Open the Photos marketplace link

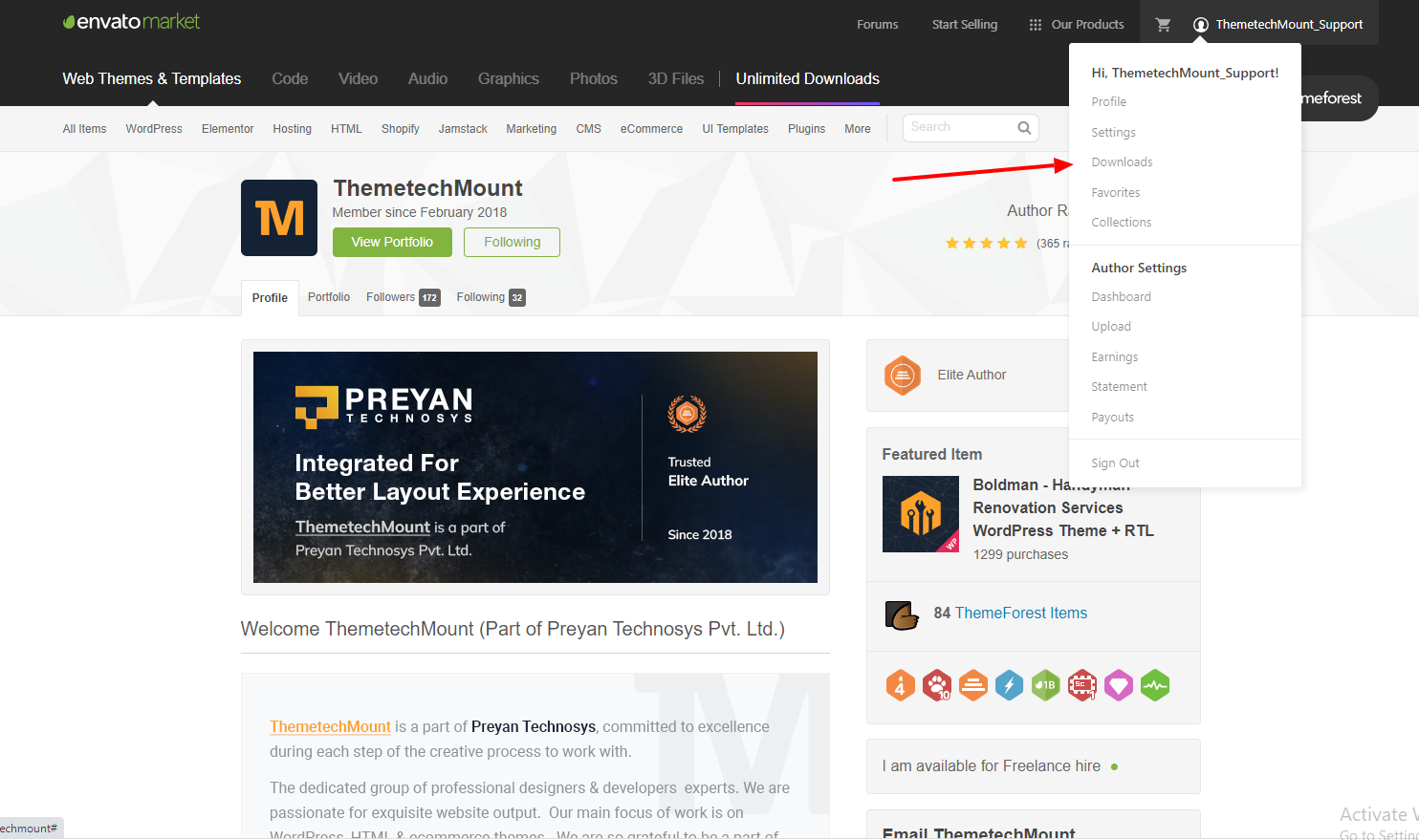594,79
